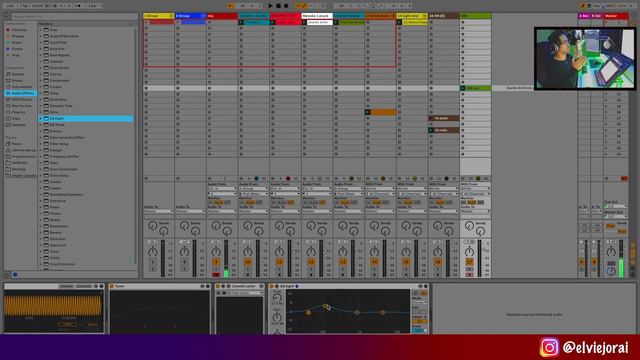Screen dimensions: 640x360
Task: Select the 15 Light lead track header
Action: coord(412,16)
